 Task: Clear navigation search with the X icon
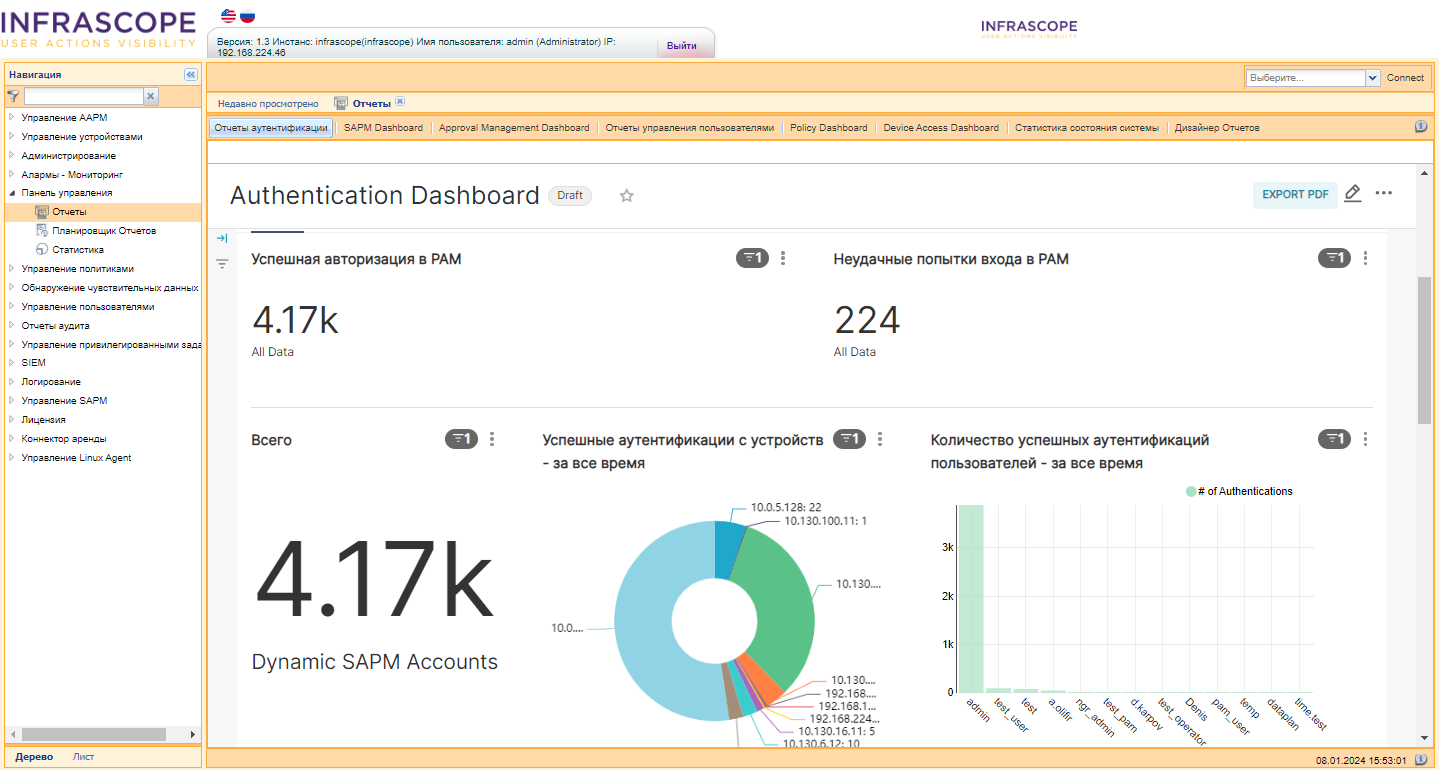pos(151,96)
